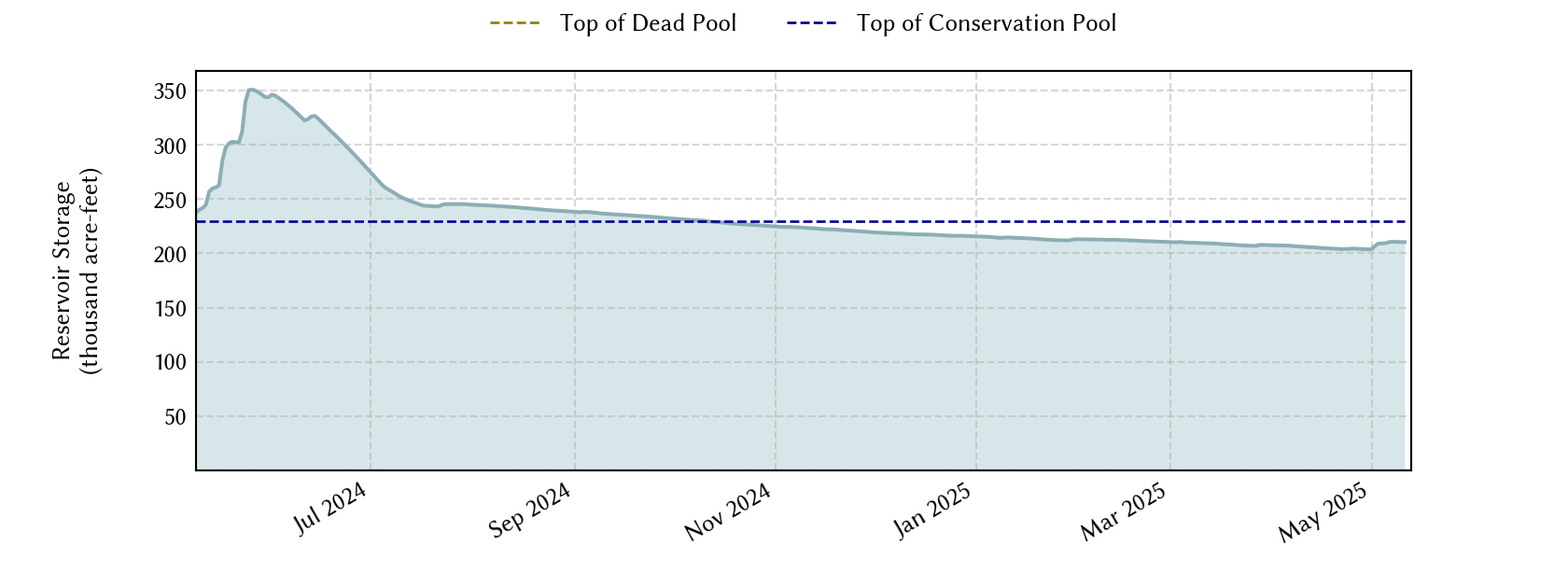This screenshot has height=588, width=1568.
Task: Click the 250 y-axis tick label
Action: coord(170,200)
